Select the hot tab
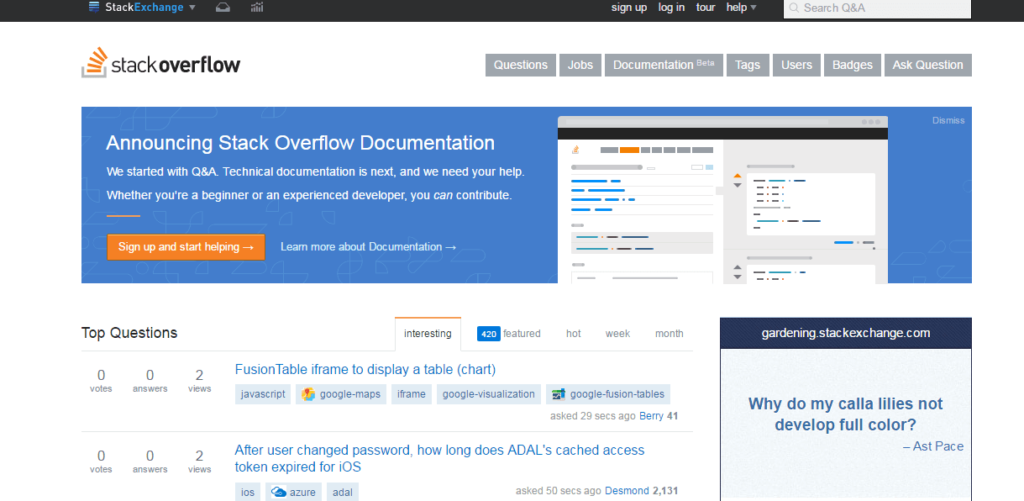The image size is (1024, 501). pyautogui.click(x=573, y=334)
